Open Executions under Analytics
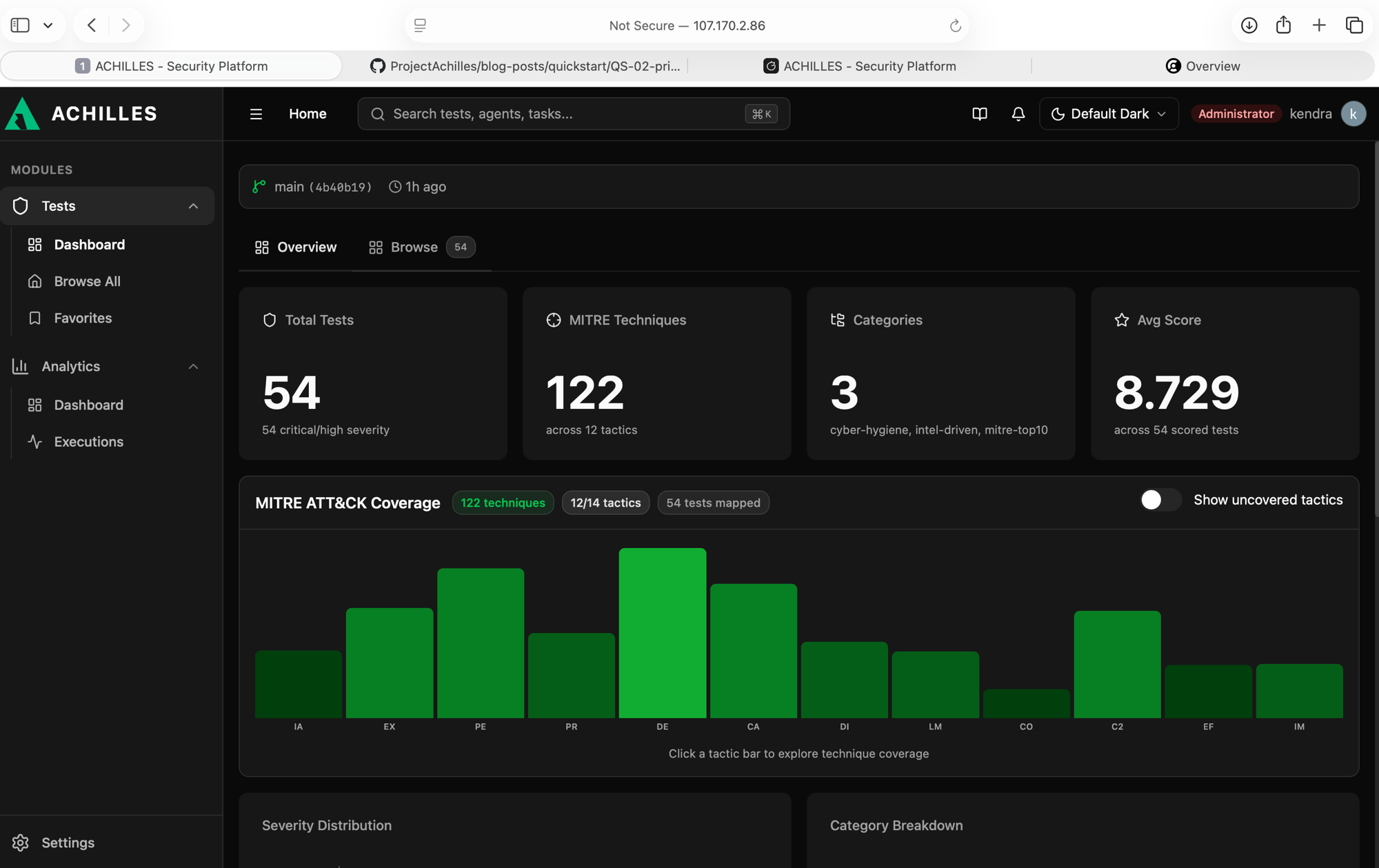 88,442
